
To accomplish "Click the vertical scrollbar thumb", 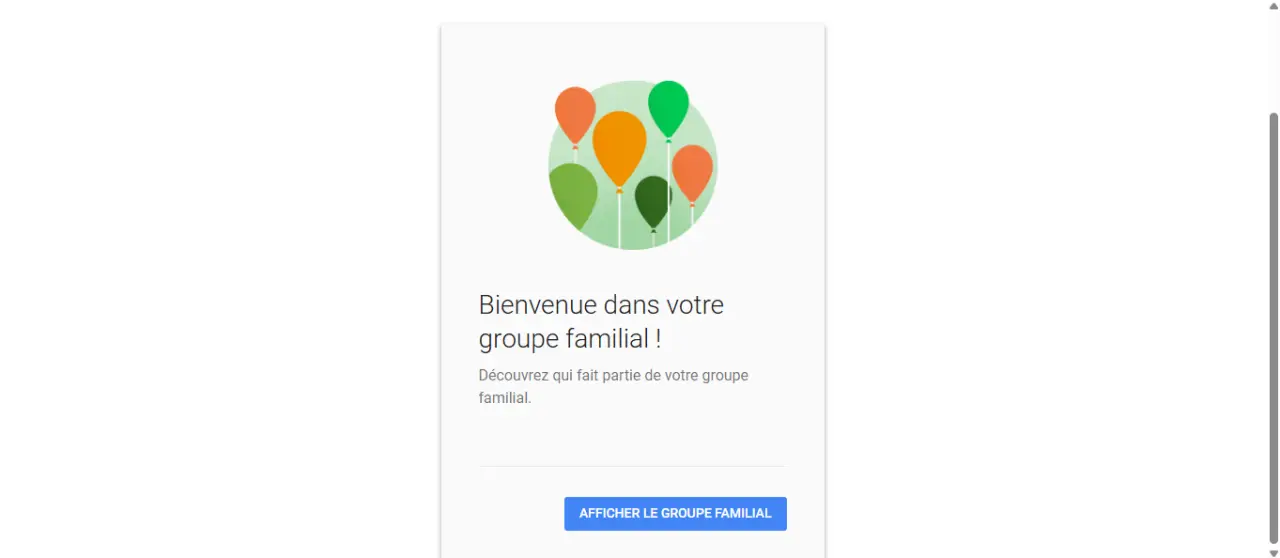I will pos(1273,327).
